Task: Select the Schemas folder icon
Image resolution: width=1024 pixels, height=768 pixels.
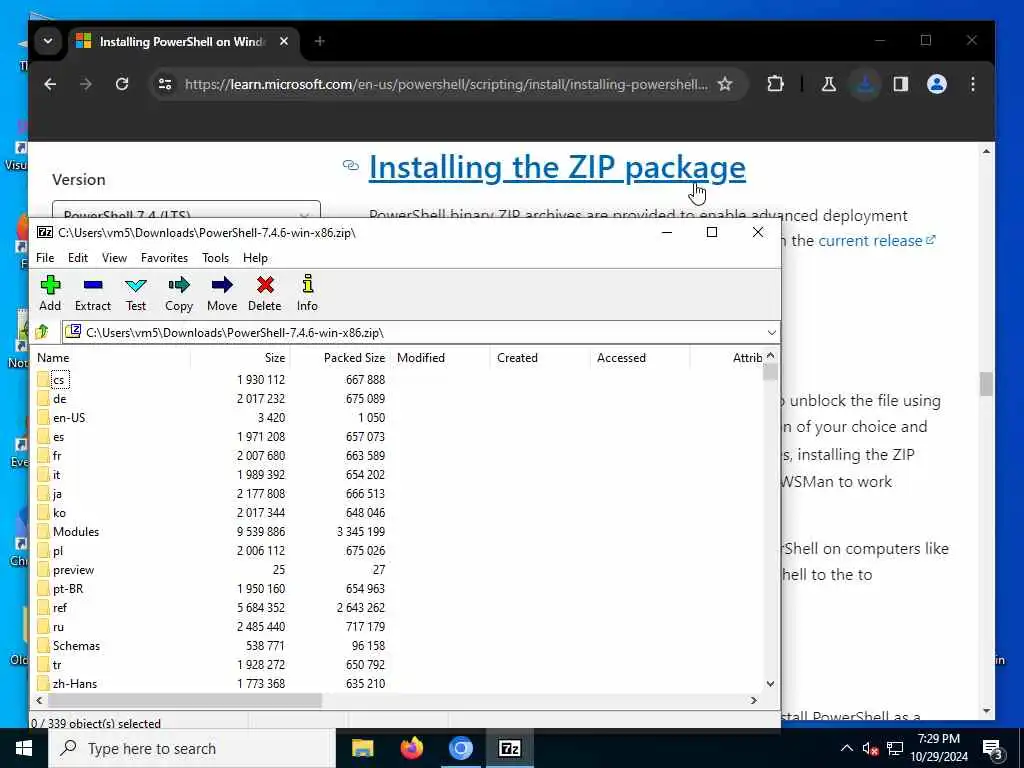Action: pyautogui.click(x=43, y=645)
